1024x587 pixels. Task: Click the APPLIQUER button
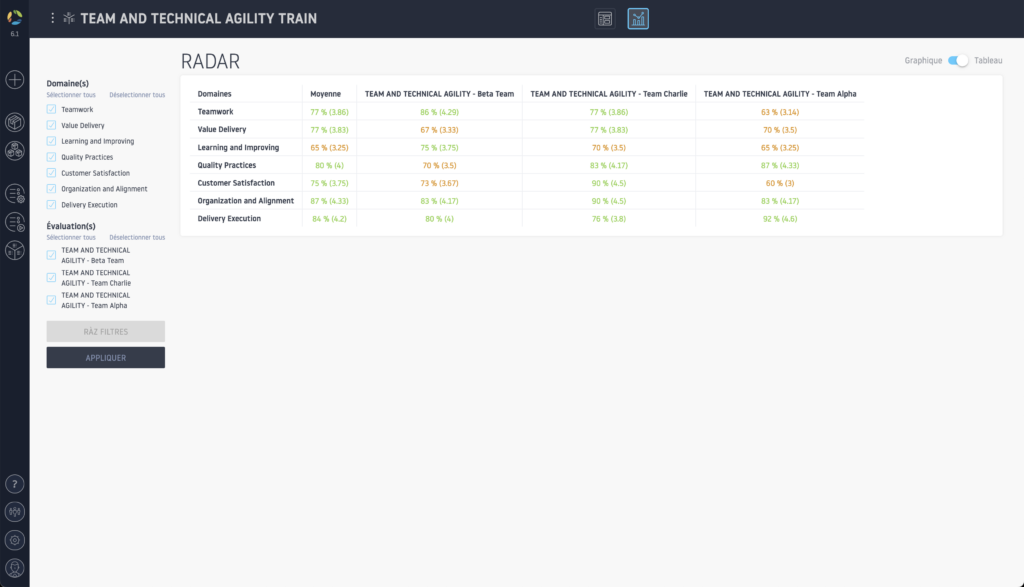[105, 357]
